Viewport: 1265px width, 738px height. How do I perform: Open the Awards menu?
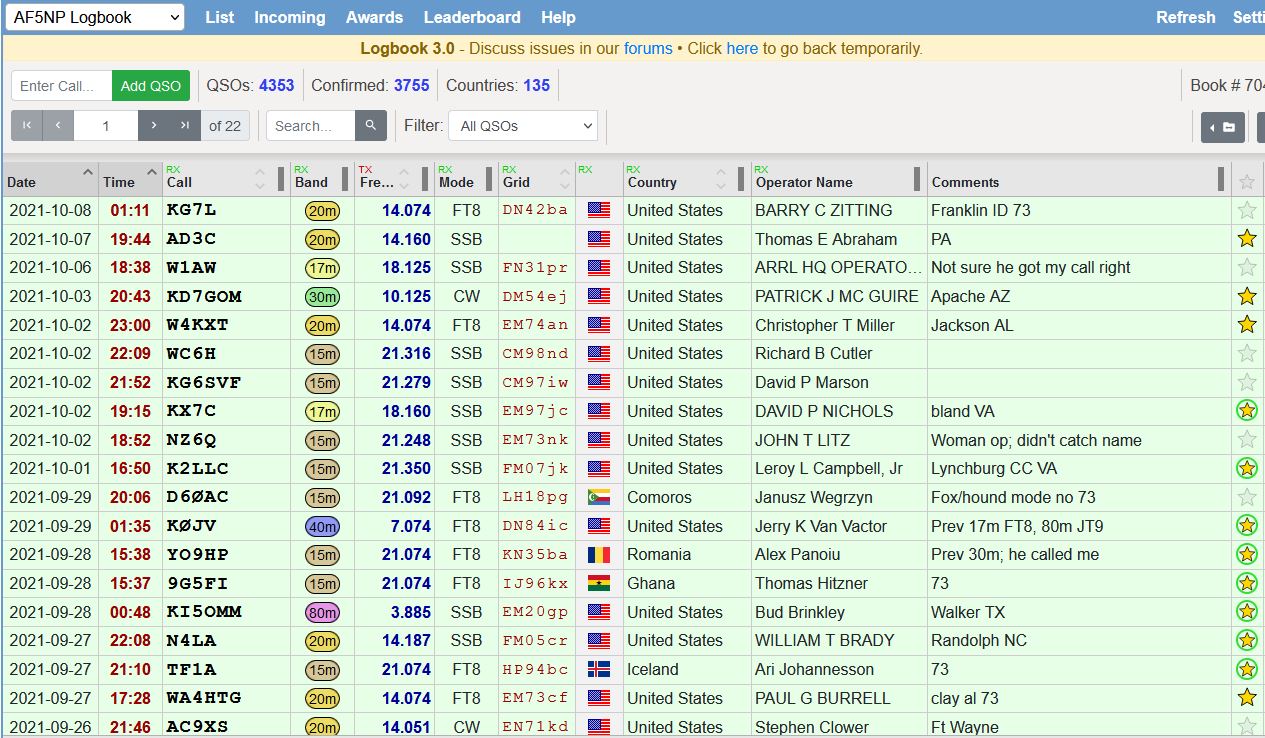point(374,17)
